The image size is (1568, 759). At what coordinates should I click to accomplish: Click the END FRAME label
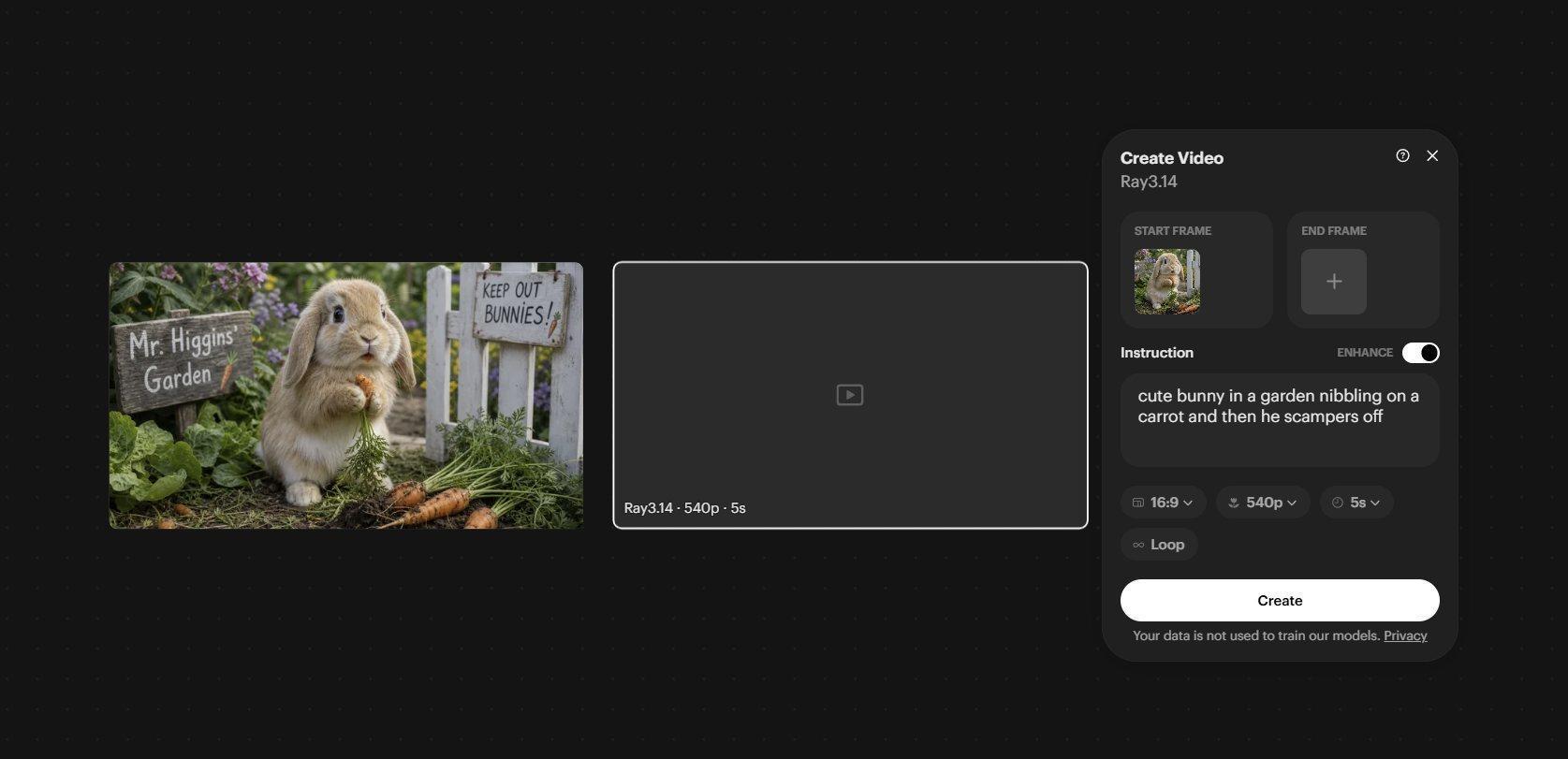click(1334, 230)
